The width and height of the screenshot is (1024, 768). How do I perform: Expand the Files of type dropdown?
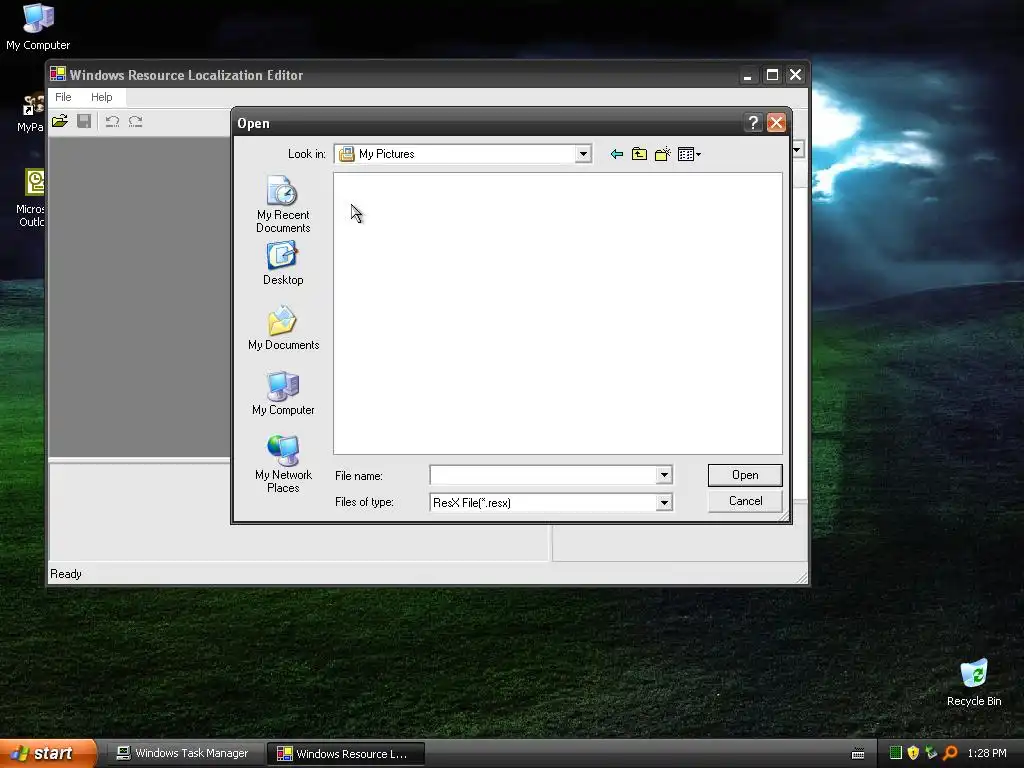(664, 502)
